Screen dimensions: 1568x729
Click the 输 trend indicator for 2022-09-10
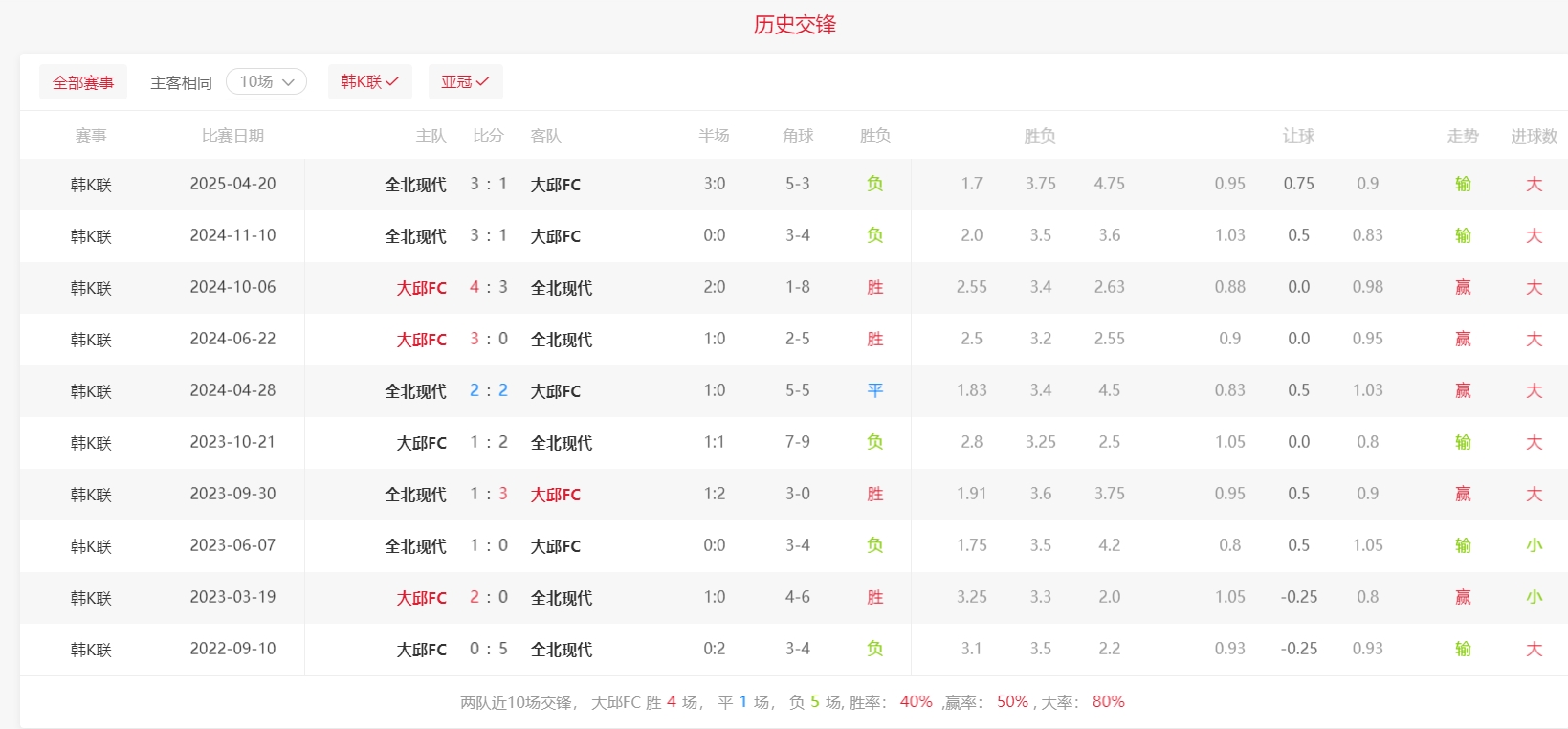pos(1463,649)
